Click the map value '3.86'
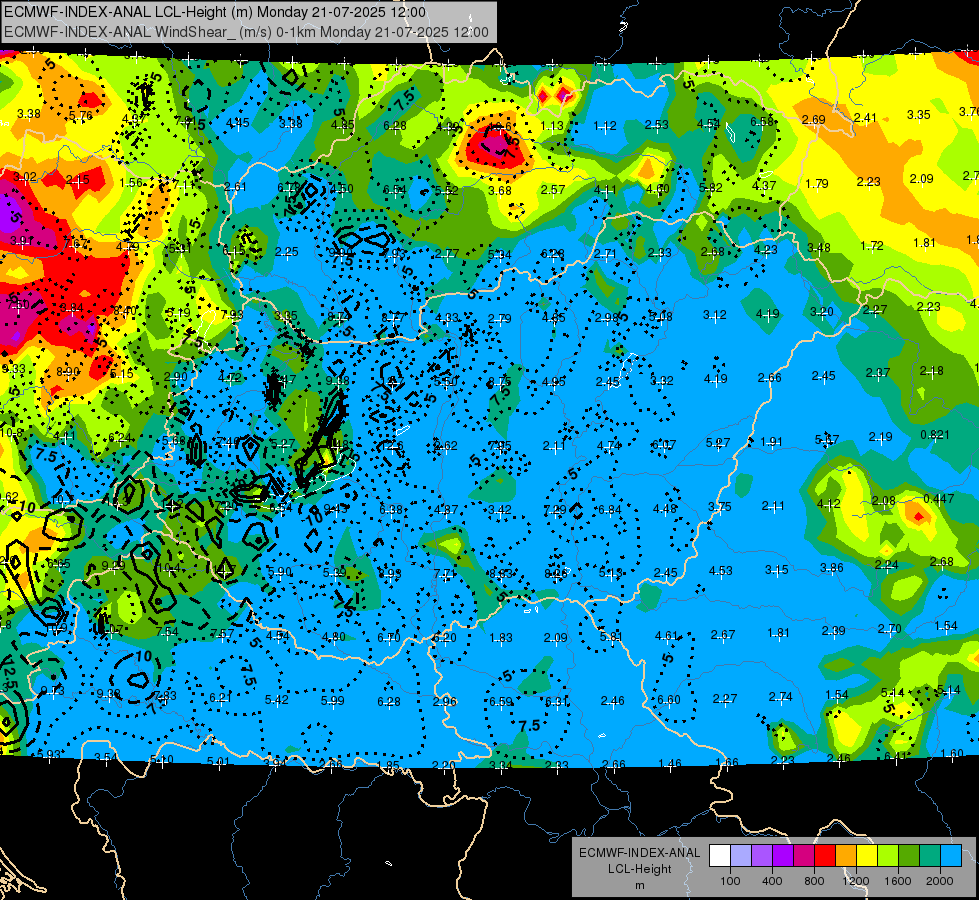Image resolution: width=979 pixels, height=900 pixels. pos(832,568)
